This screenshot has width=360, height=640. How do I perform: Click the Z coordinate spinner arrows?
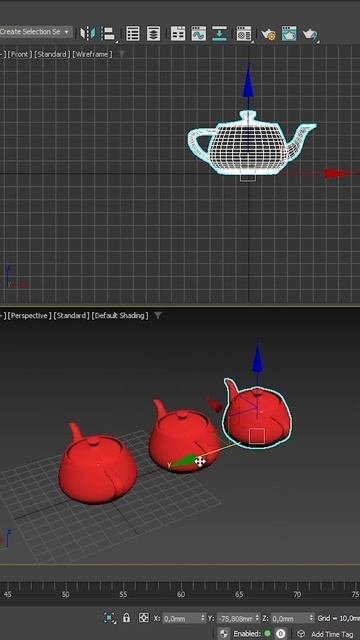[312, 618]
